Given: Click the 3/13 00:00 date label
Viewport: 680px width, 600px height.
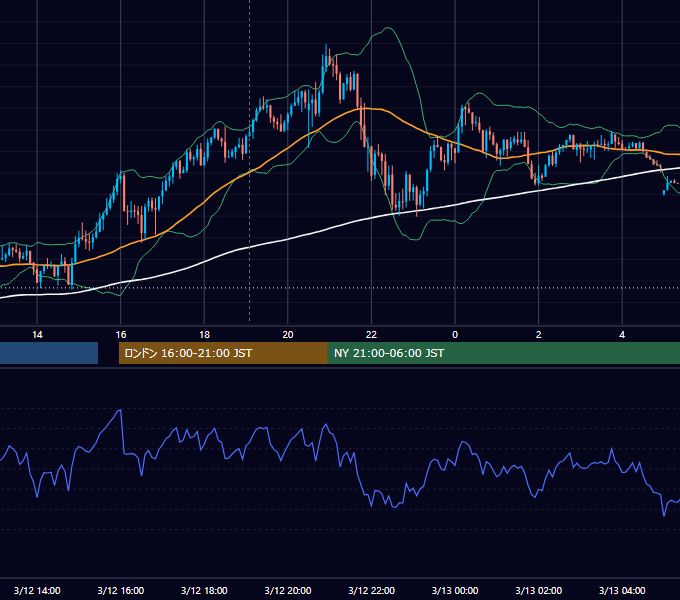Looking at the screenshot, I should (455, 590).
